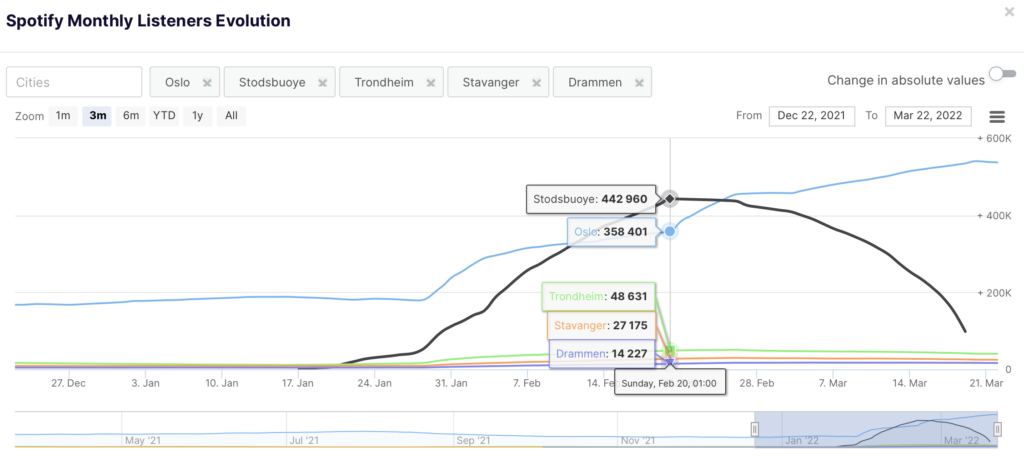Select the 3m zoom range
The height and width of the screenshot is (463, 1024).
[x=97, y=116]
